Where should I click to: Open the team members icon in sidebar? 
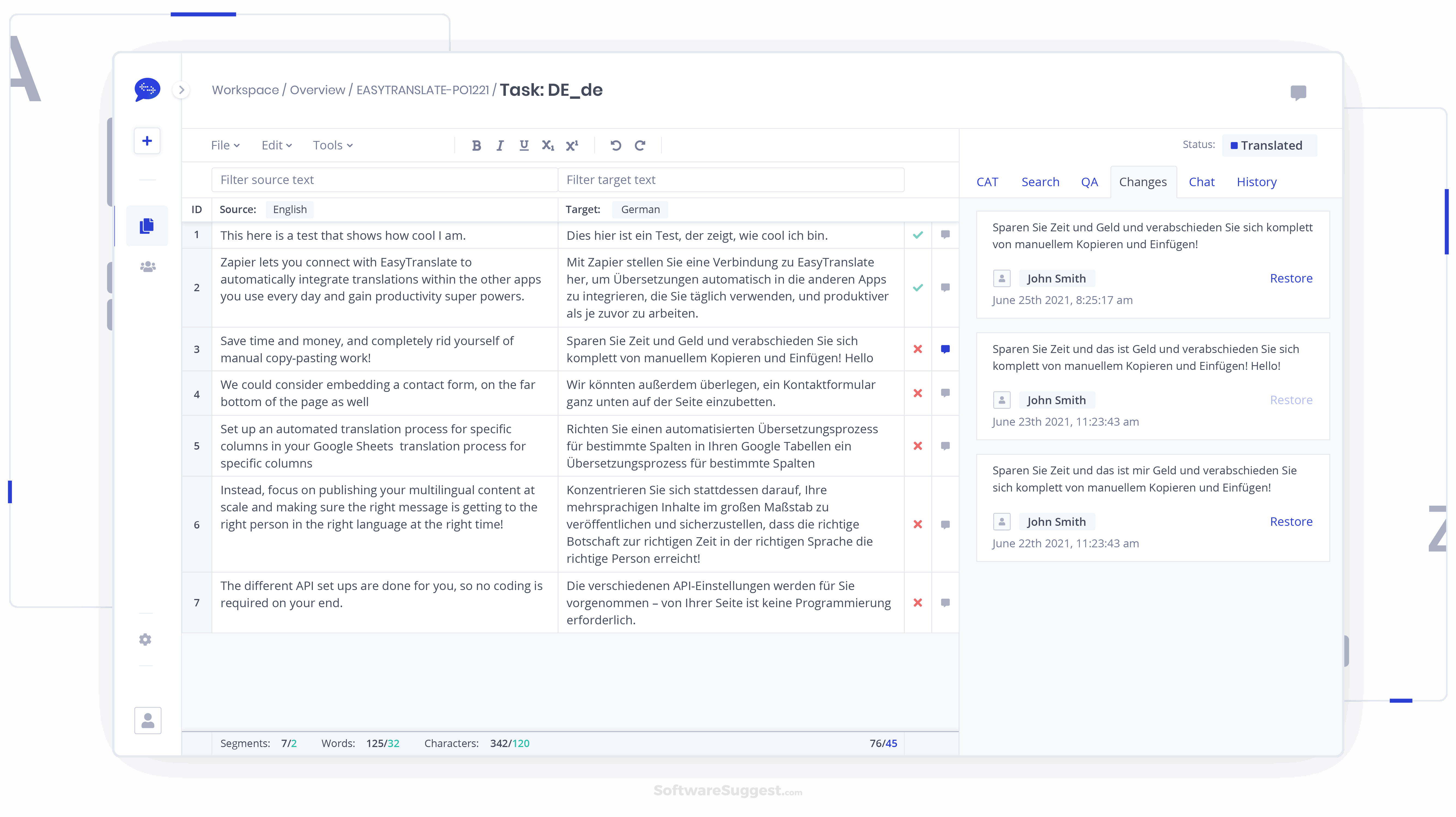146,267
